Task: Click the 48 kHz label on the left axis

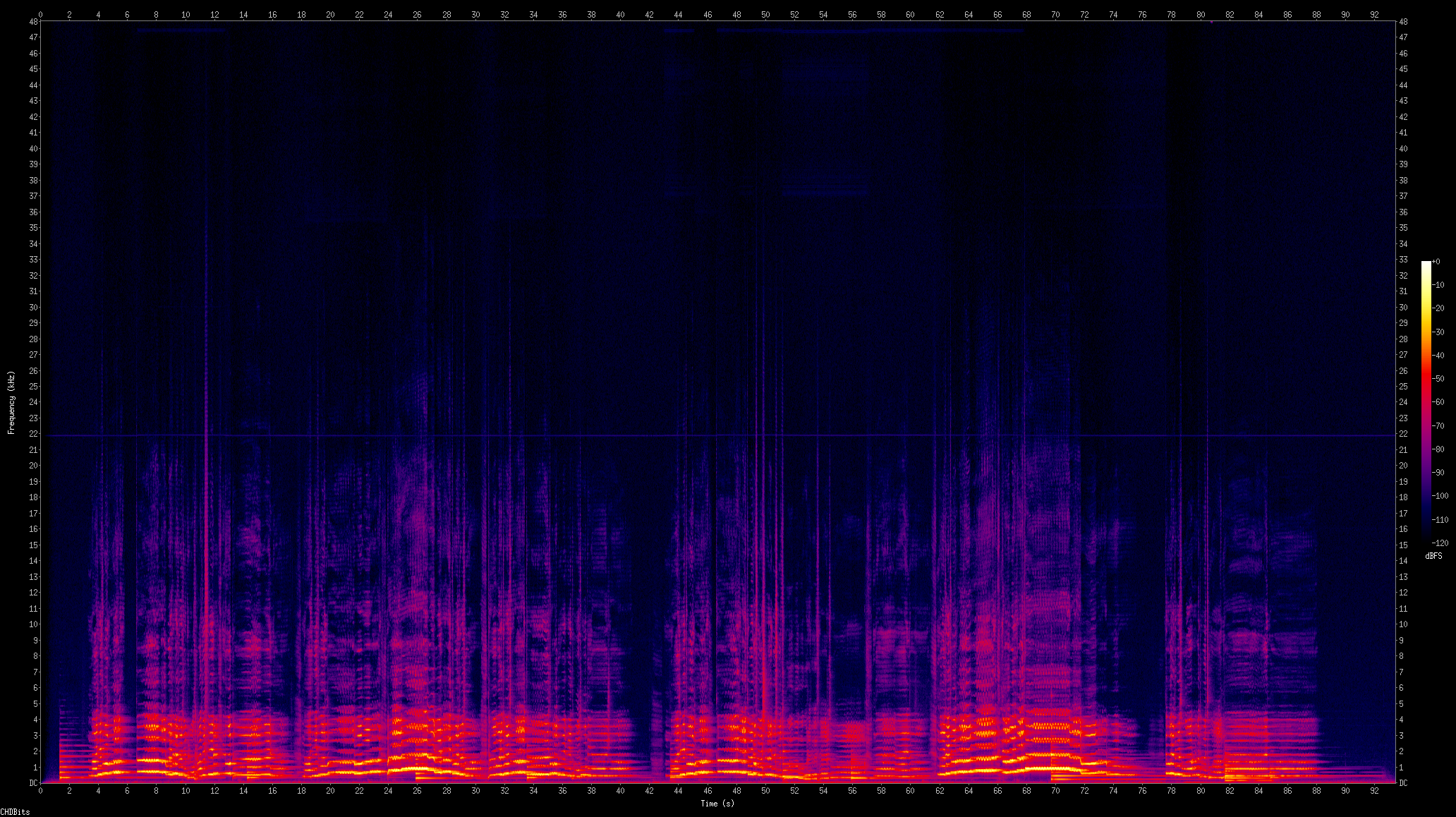Action: pyautogui.click(x=34, y=22)
